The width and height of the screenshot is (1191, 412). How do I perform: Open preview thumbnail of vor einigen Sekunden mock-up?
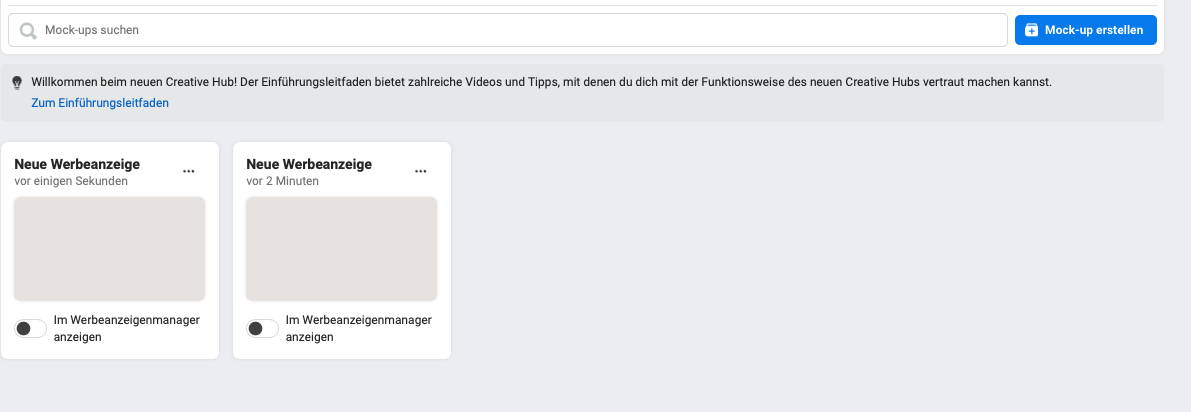click(x=110, y=249)
